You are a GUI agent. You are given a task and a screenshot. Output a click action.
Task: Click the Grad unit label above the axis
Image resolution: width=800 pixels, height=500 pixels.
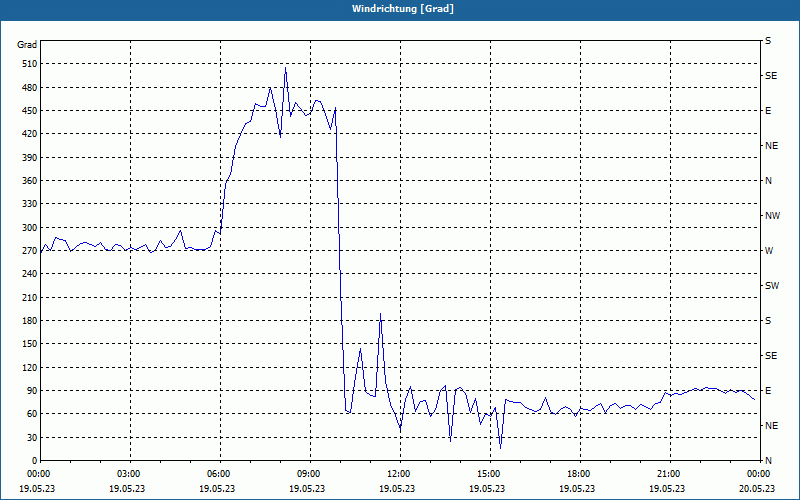[x=27, y=45]
